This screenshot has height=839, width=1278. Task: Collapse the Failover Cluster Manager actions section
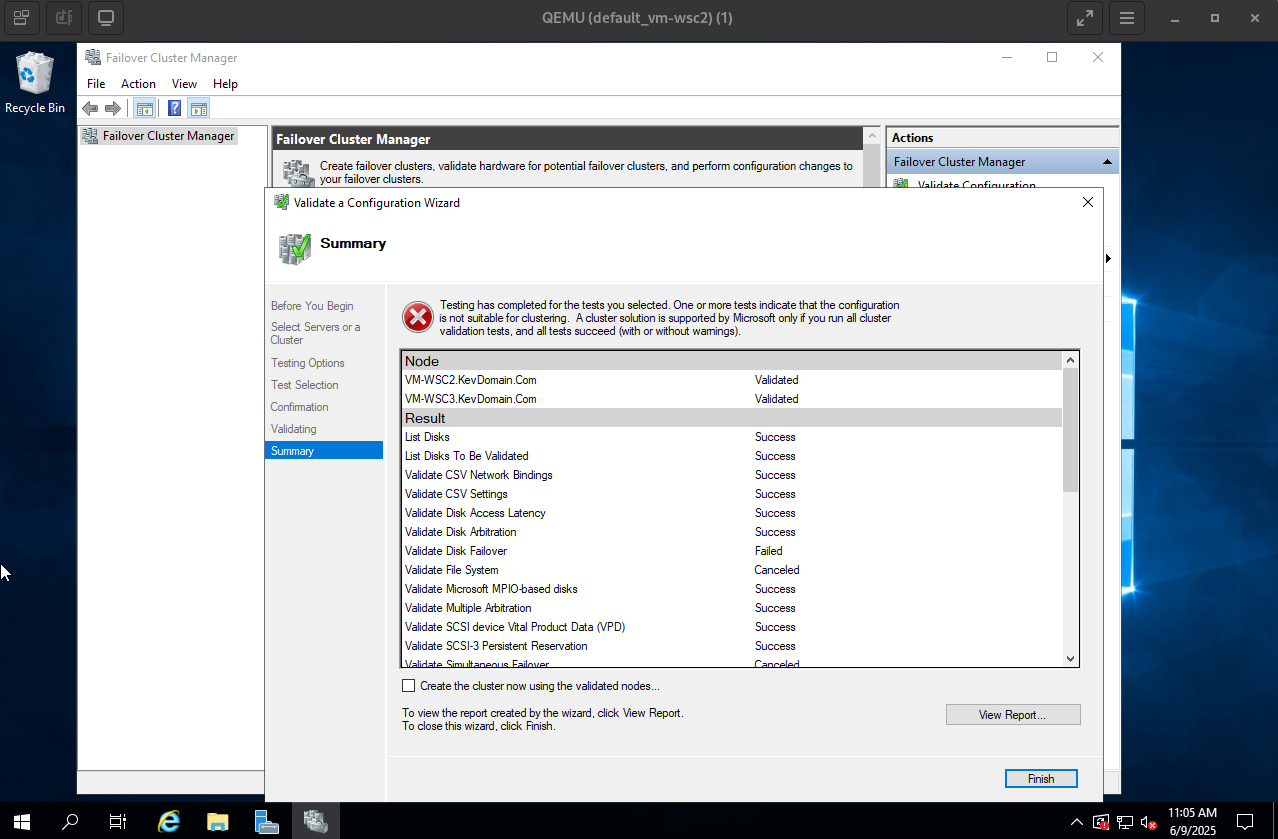pos(1107,162)
